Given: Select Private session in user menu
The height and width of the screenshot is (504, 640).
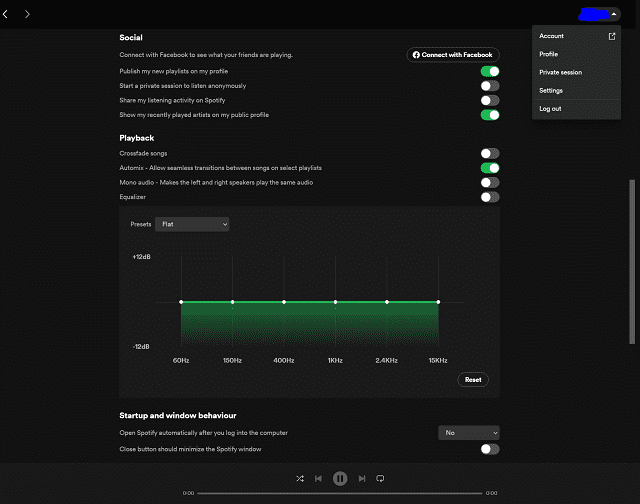Looking at the screenshot, I should point(576,72).
